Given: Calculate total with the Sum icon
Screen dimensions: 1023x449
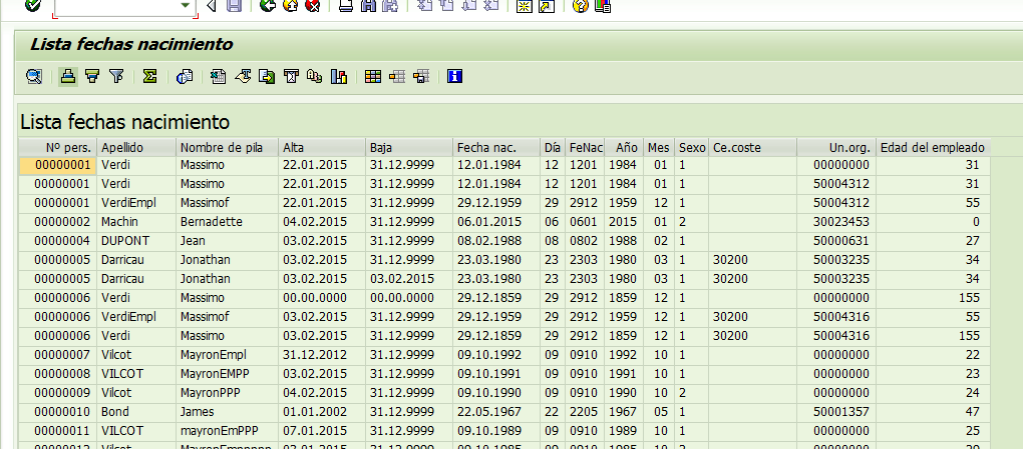Looking at the screenshot, I should click(150, 76).
